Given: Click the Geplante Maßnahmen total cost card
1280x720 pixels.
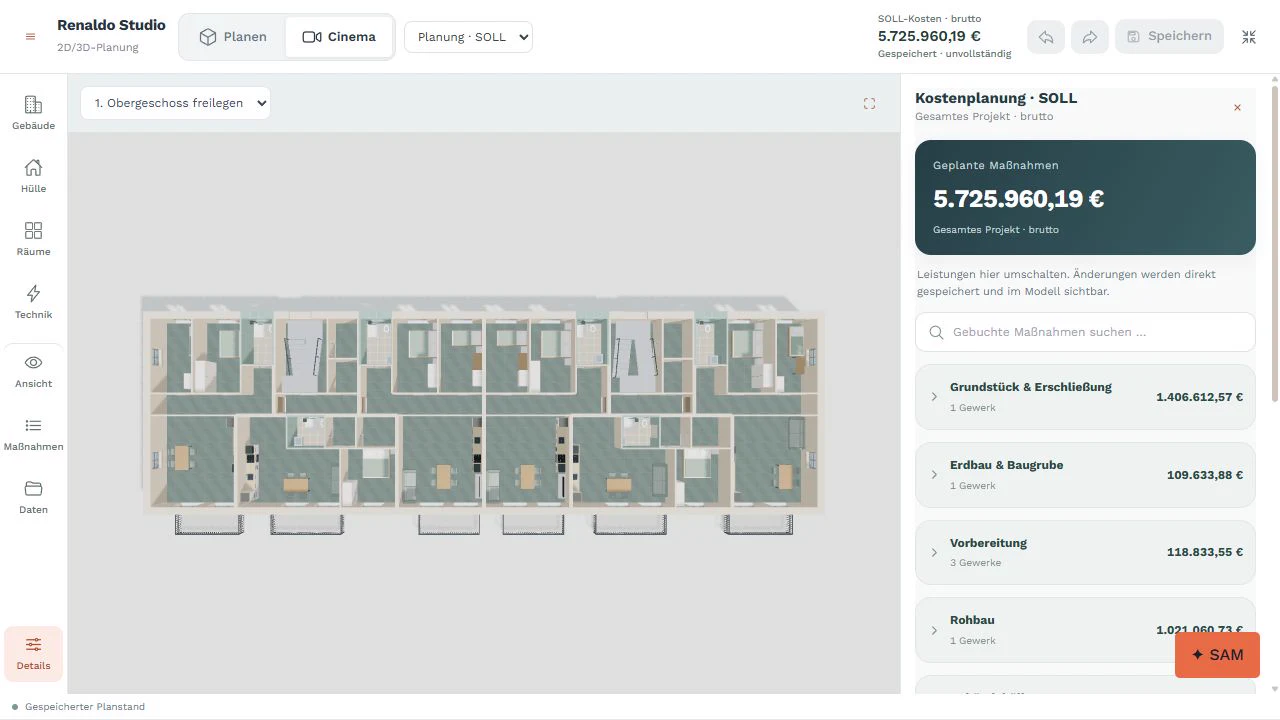Looking at the screenshot, I should point(1085,198).
